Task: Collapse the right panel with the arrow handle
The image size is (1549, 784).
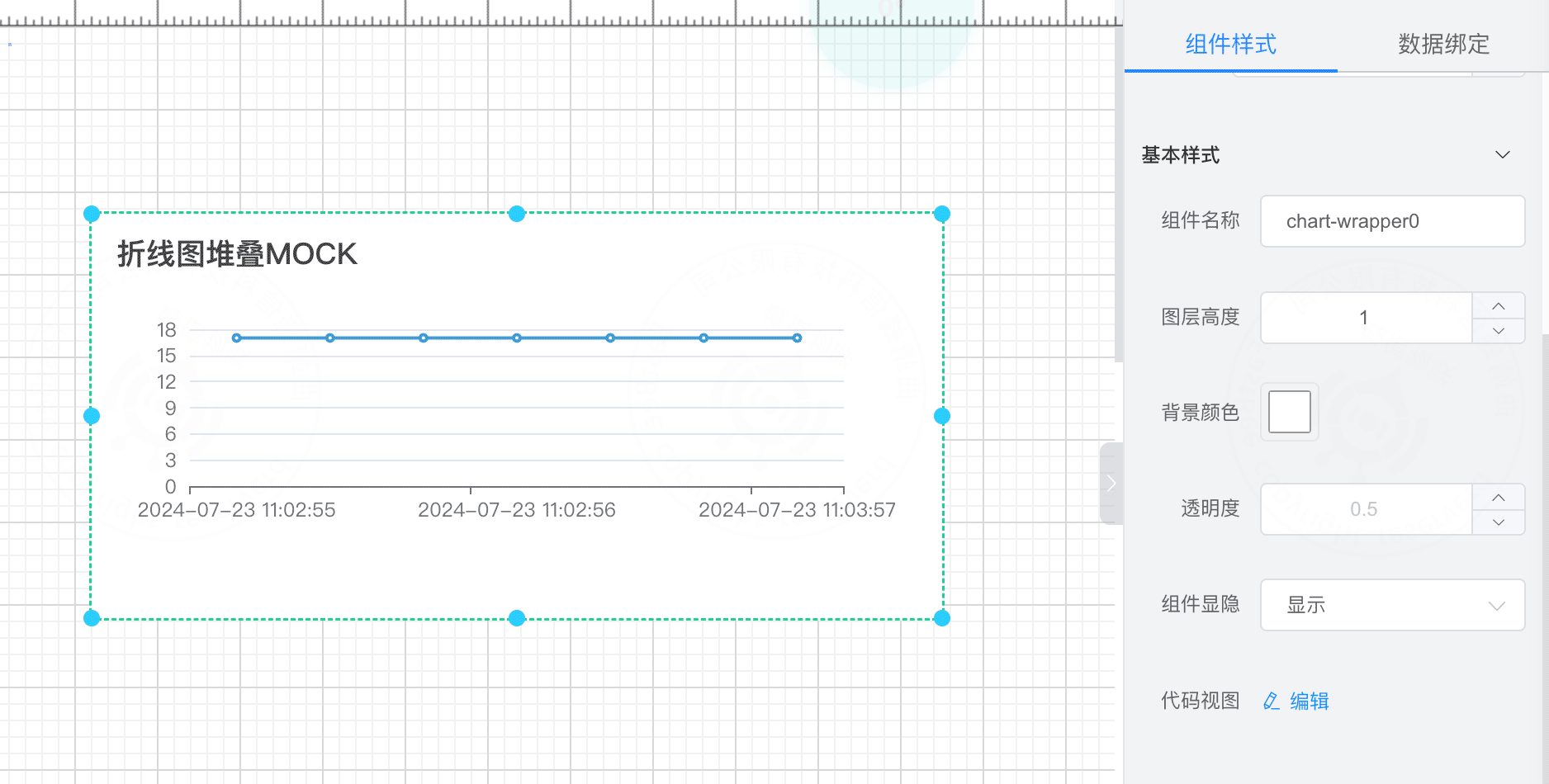Action: click(x=1111, y=484)
